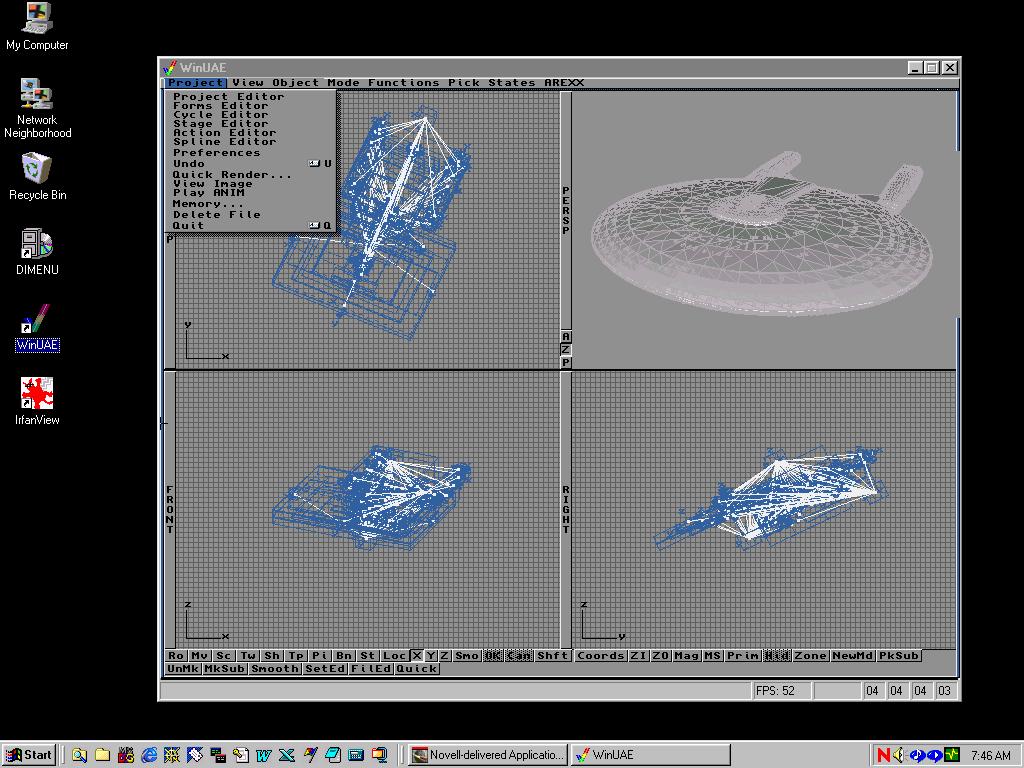Click the Mag toolbar button
Screen dimensions: 1024x768
(x=686, y=656)
